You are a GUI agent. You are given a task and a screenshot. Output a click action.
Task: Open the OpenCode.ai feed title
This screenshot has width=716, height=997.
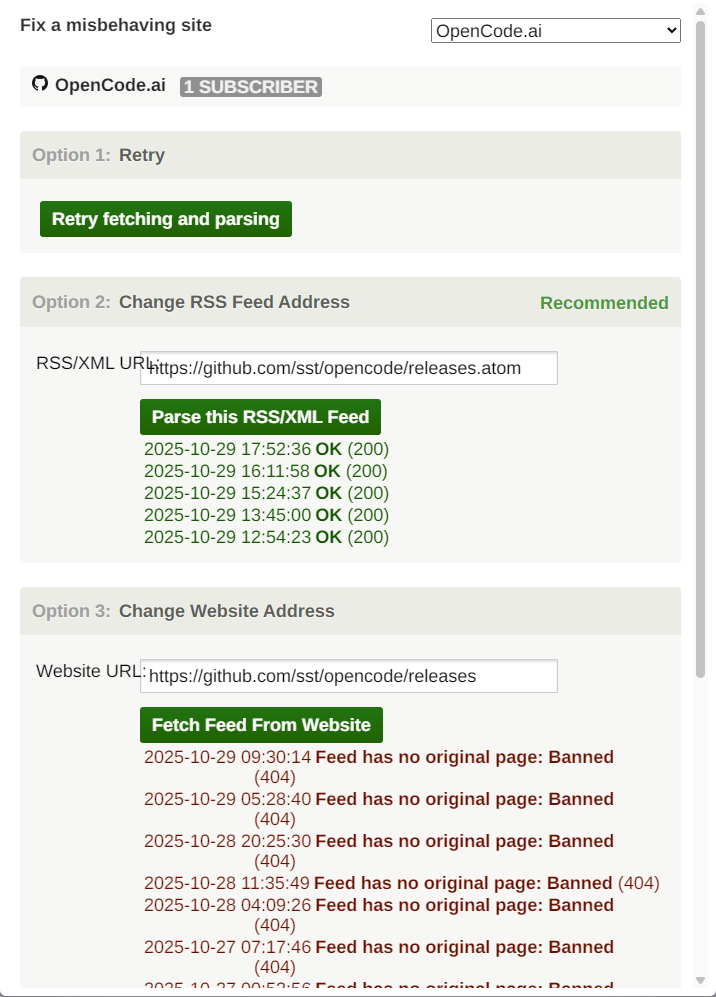coord(110,85)
